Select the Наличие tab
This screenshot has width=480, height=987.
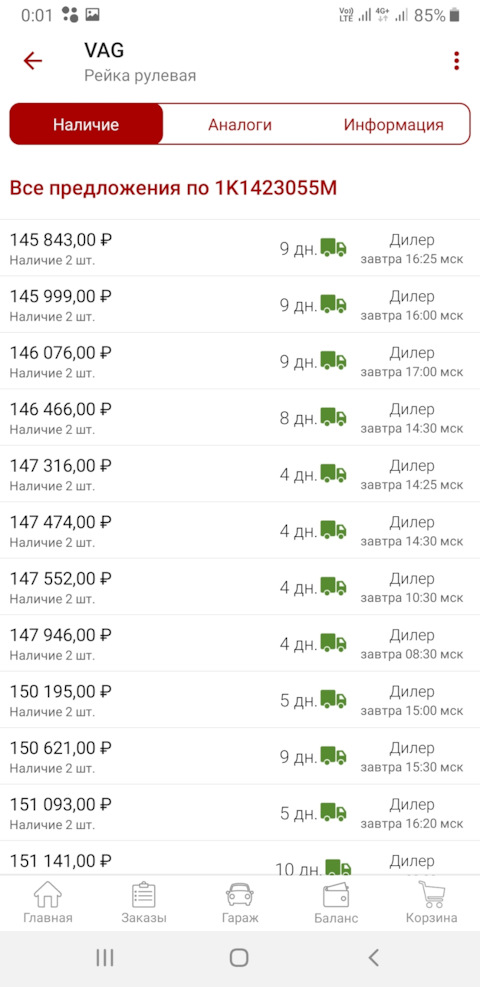point(86,124)
